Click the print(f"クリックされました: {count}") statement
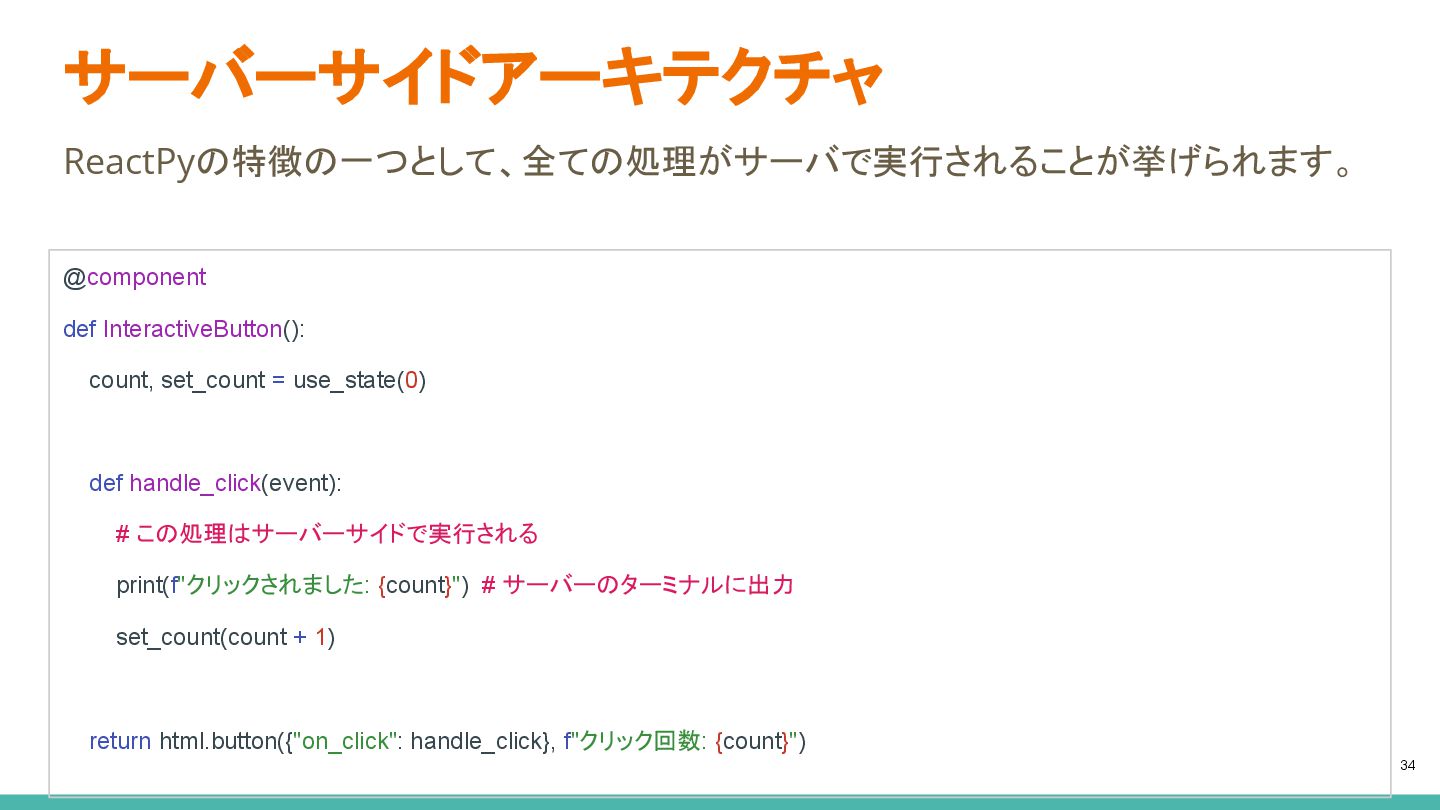This screenshot has height=810, width=1440. (x=292, y=585)
